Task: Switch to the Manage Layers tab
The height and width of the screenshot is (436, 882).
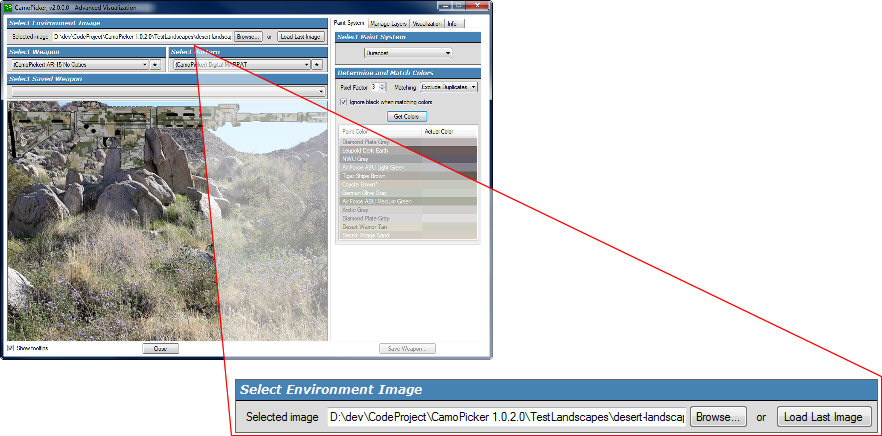Action: click(389, 24)
